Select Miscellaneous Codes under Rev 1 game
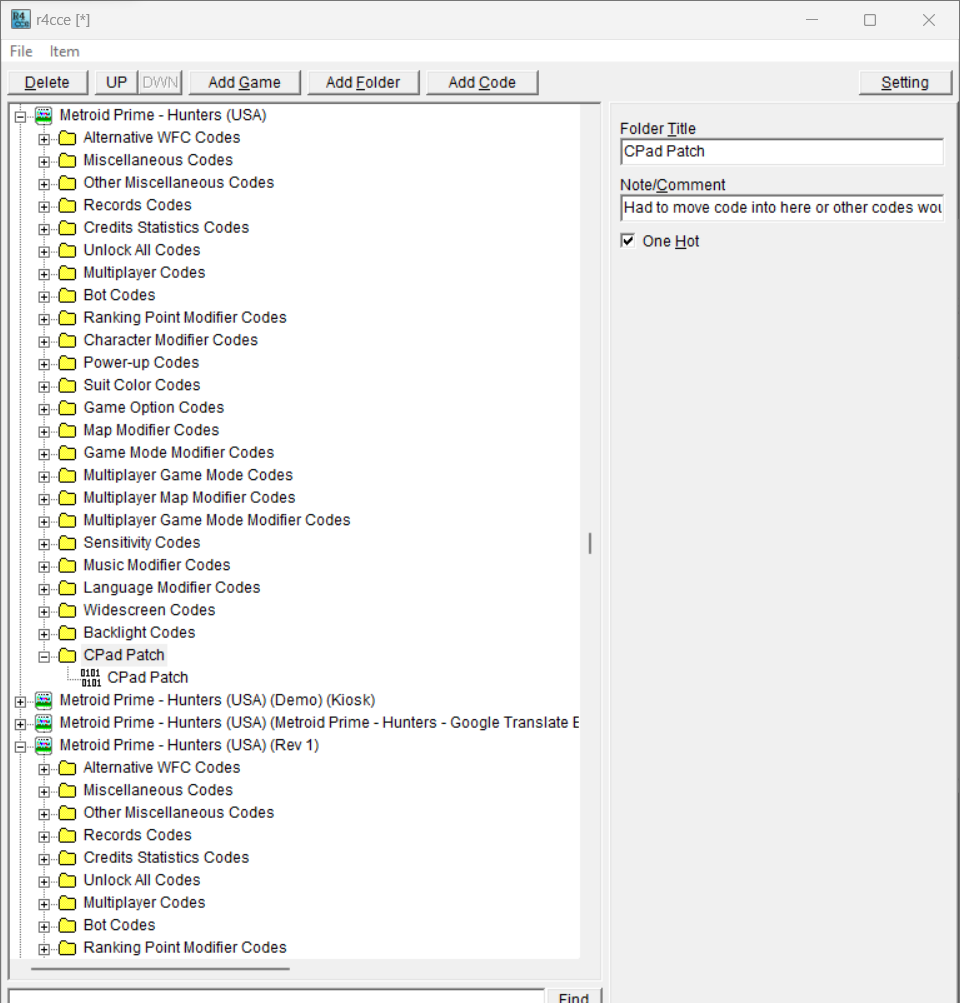The height and width of the screenshot is (1003, 960). coord(158,790)
